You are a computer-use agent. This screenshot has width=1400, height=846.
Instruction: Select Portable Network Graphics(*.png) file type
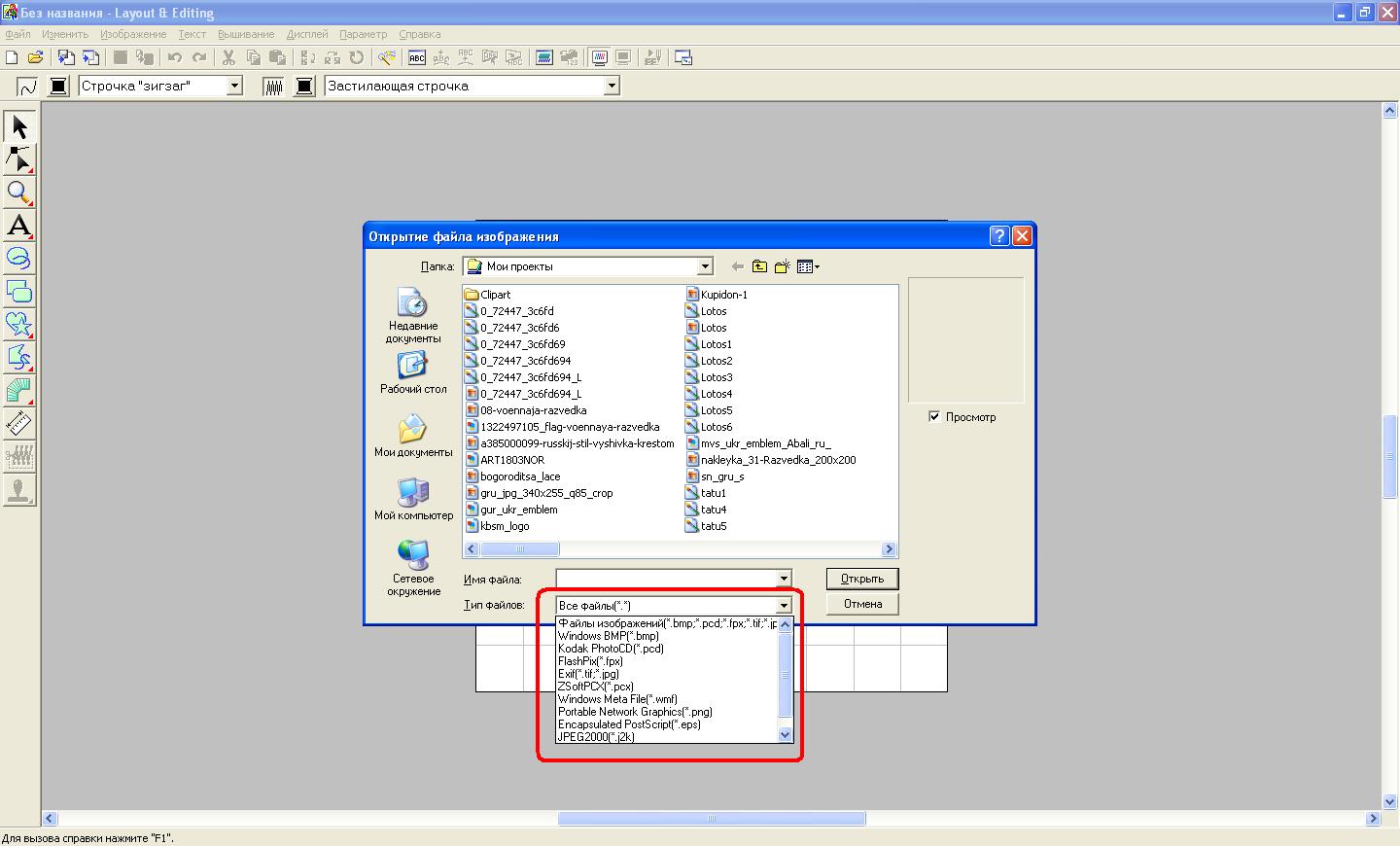[x=635, y=712]
